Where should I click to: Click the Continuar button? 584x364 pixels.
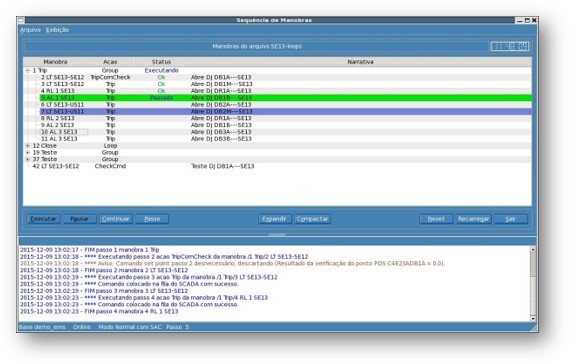(x=115, y=219)
